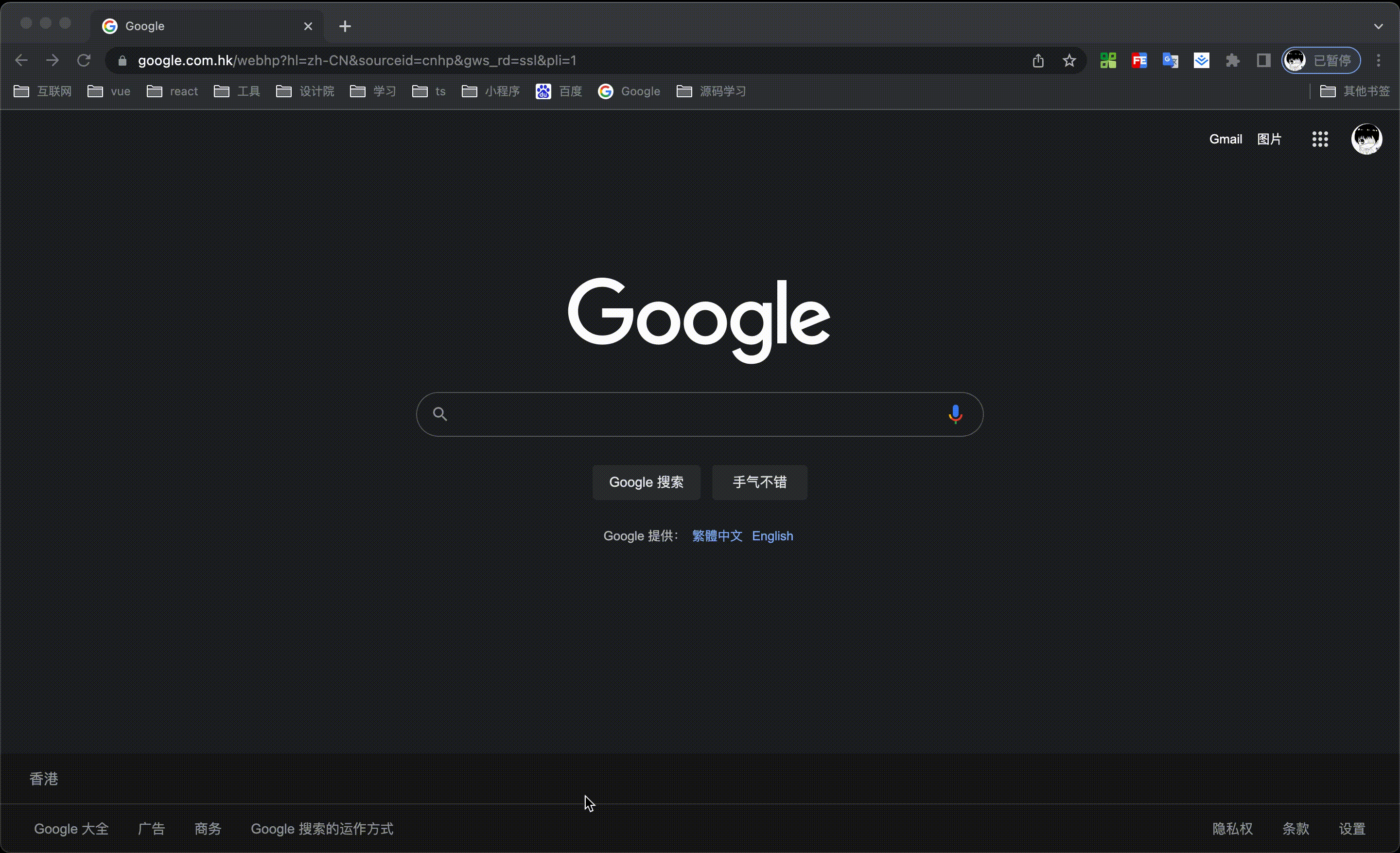Select the Google tab

pyautogui.click(x=171, y=26)
